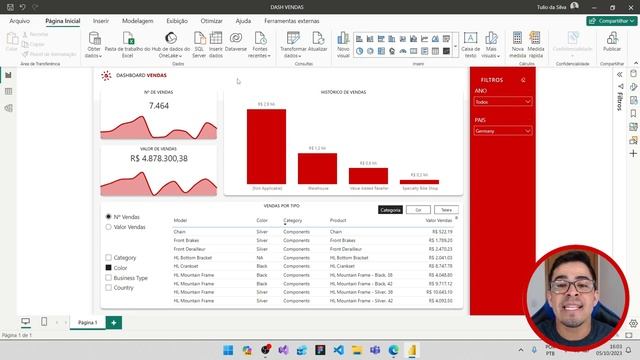
Task: Open the PAÍS filter dropdown showing Germany
Action: tap(503, 131)
